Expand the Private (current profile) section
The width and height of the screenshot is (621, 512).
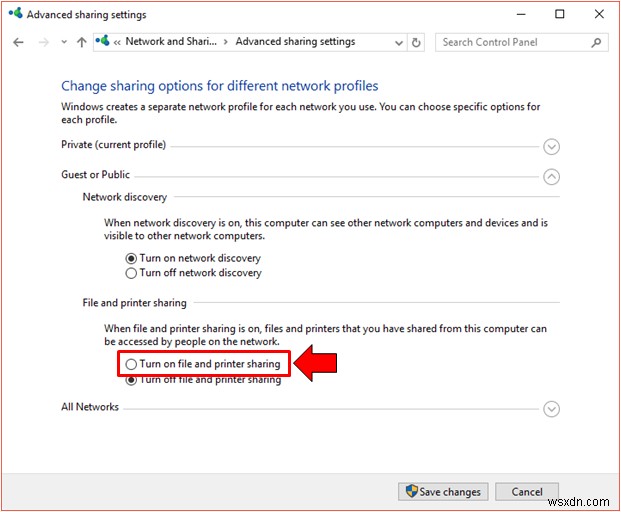(x=551, y=147)
